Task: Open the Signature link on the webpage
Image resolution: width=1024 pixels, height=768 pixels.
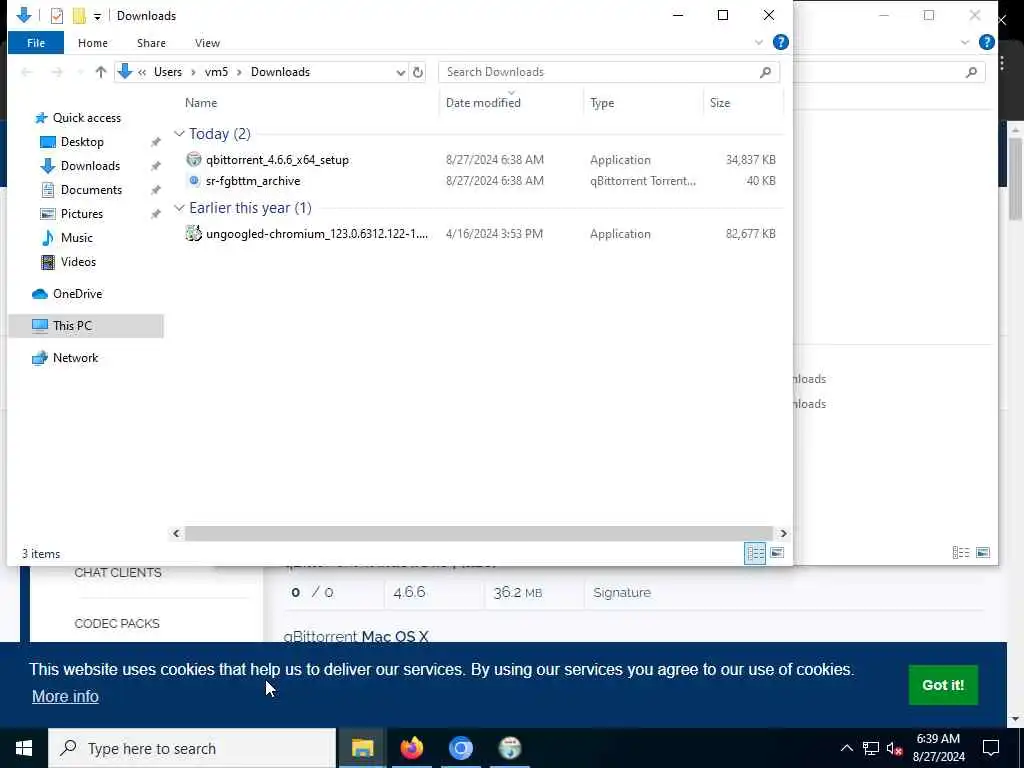Action: coord(622,593)
